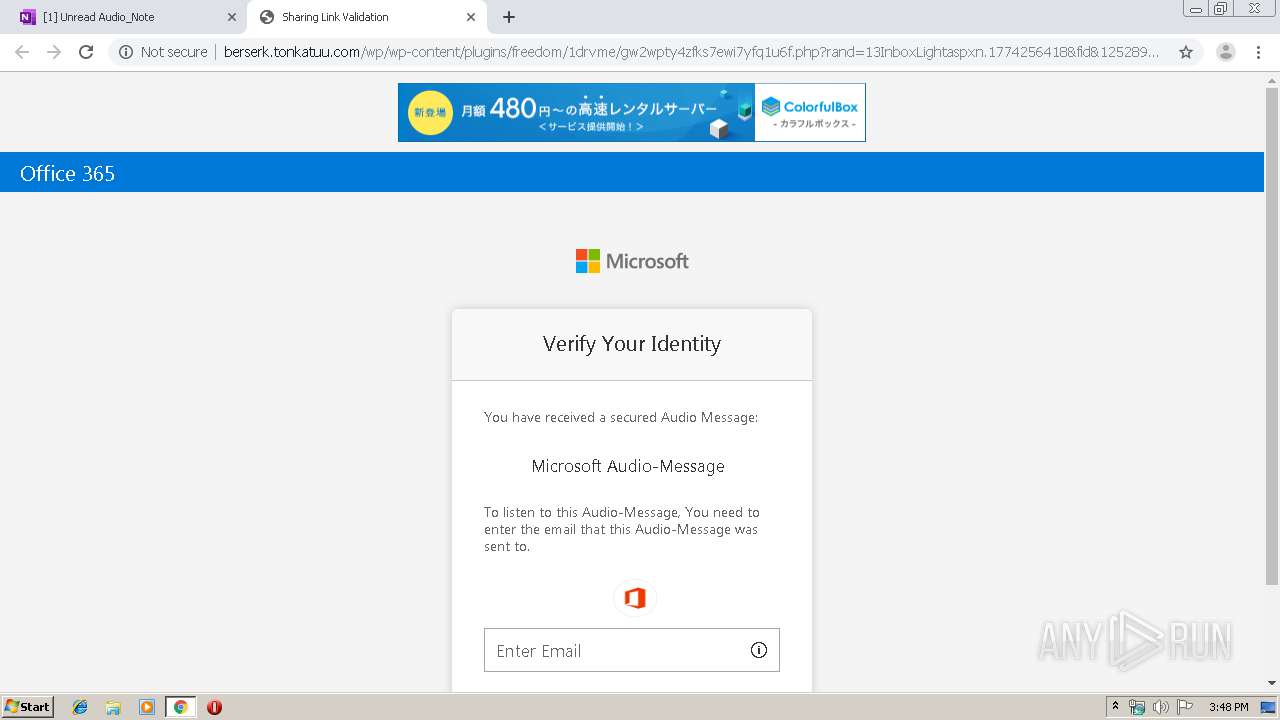Click the page vertical scrollbar
The image size is (1280, 720).
pyautogui.click(x=1272, y=336)
